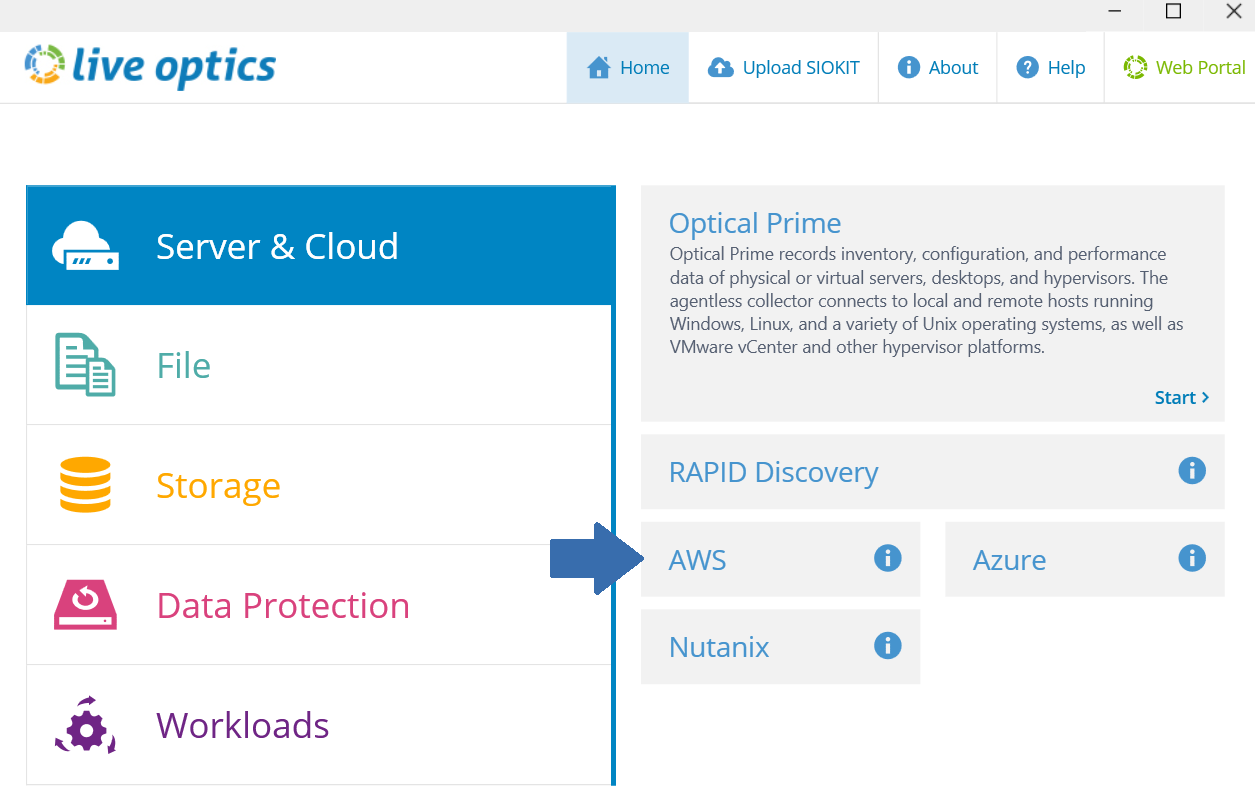This screenshot has width=1255, height=796.
Task: Open the RAPID Discovery info icon
Action: pyautogui.click(x=1191, y=471)
